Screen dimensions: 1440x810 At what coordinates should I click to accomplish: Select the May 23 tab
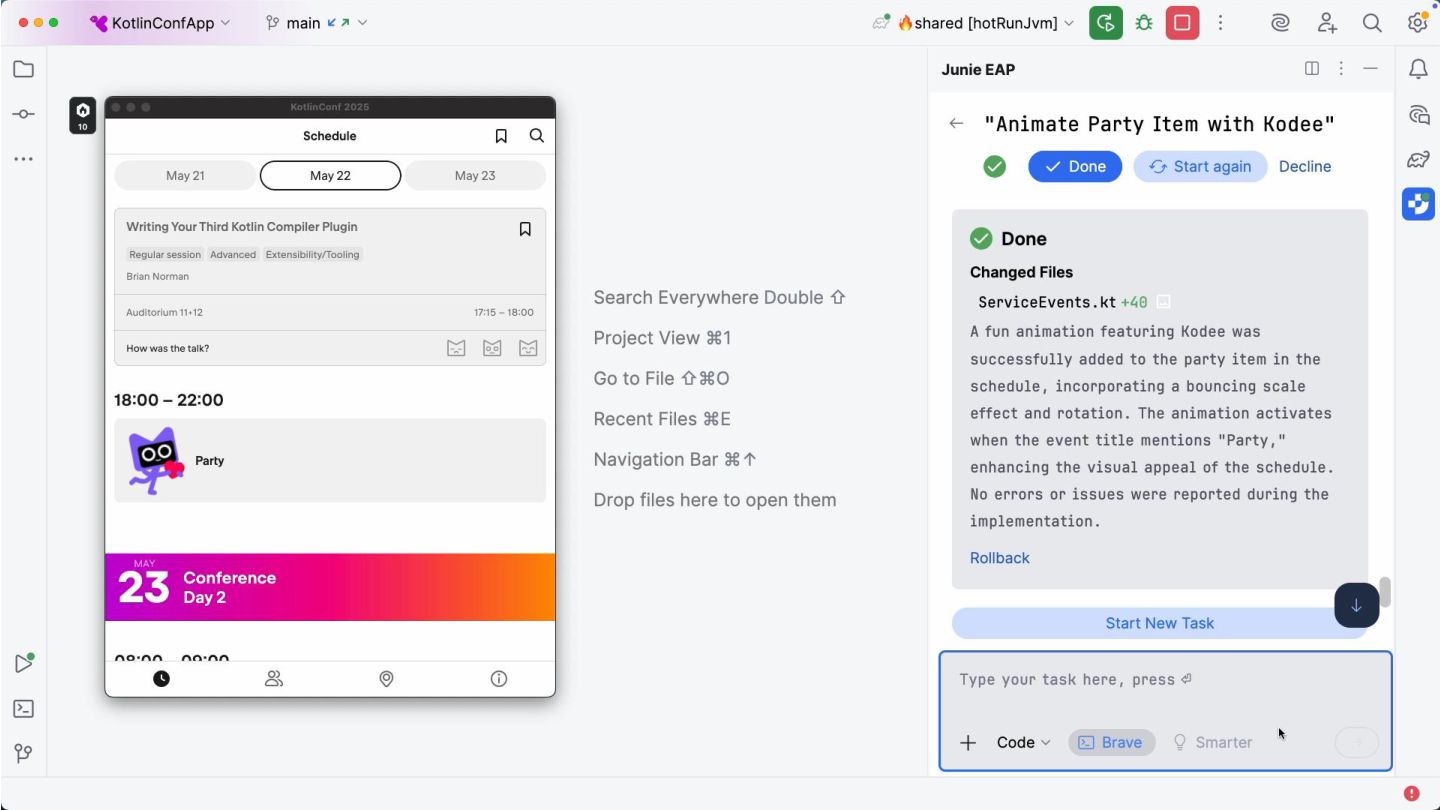pyautogui.click(x=475, y=176)
